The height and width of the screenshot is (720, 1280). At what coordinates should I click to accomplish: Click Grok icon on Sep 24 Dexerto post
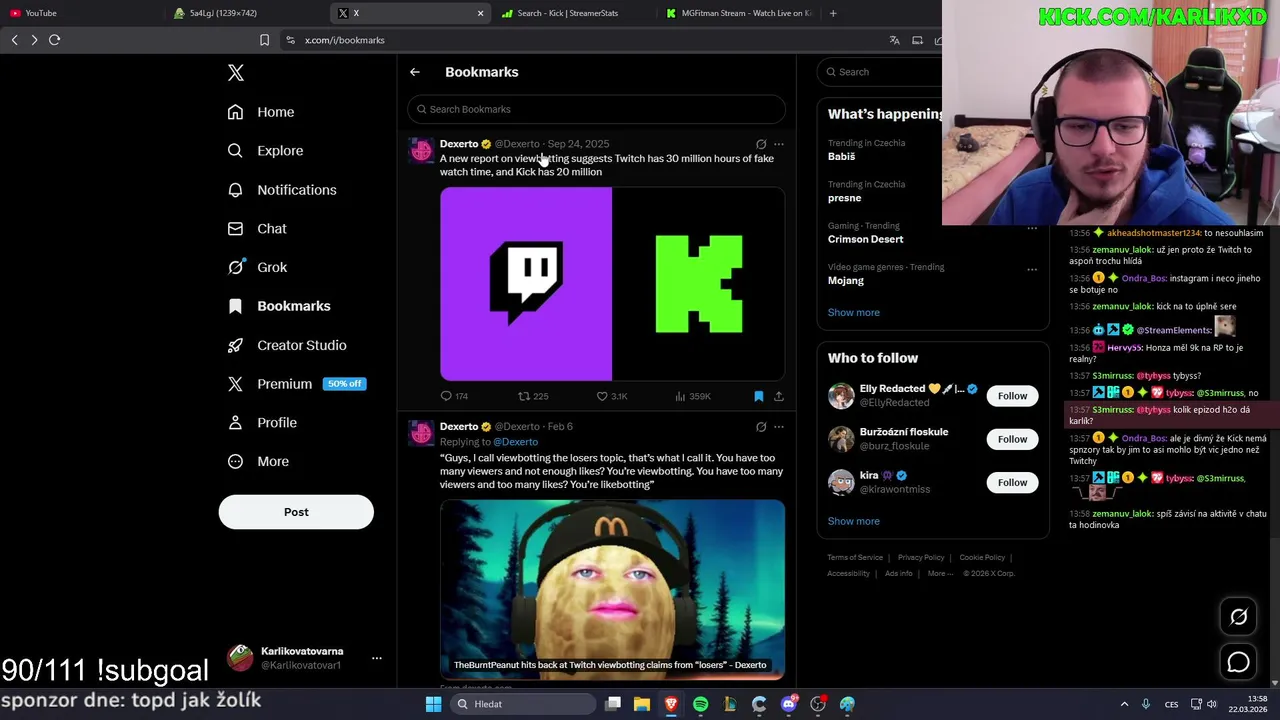click(761, 144)
